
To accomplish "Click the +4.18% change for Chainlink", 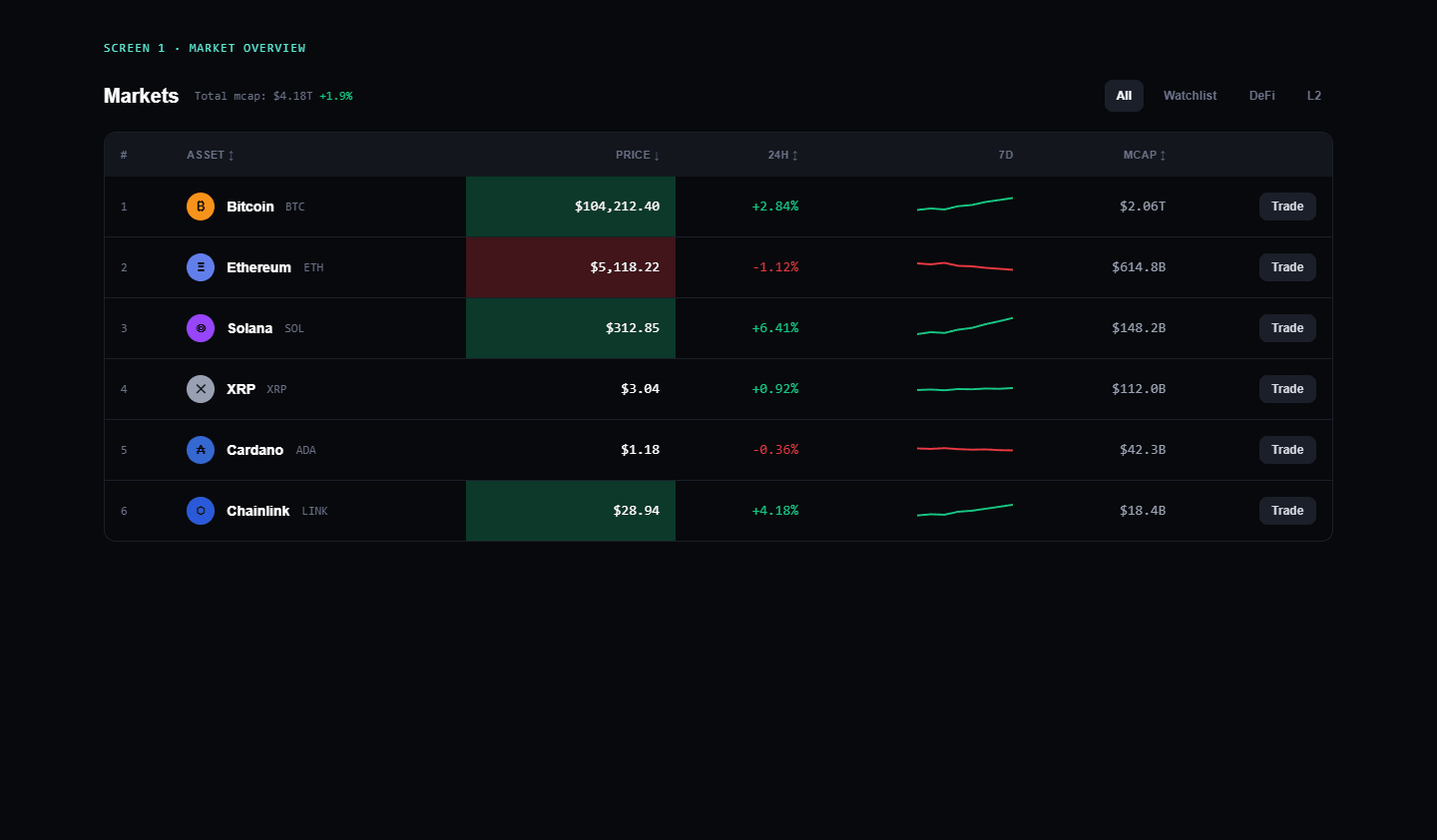I will click(775, 511).
